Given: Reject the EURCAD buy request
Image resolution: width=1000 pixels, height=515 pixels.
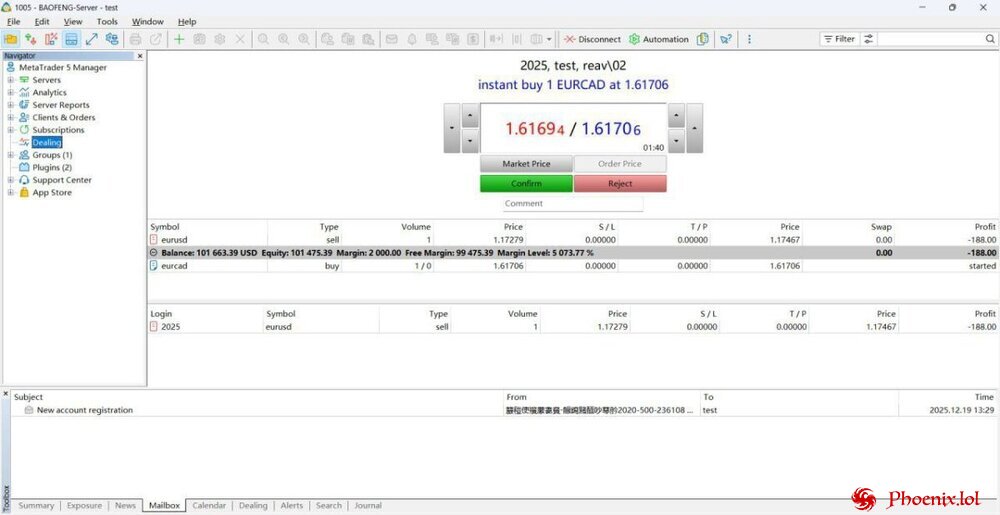Looking at the screenshot, I should point(620,184).
